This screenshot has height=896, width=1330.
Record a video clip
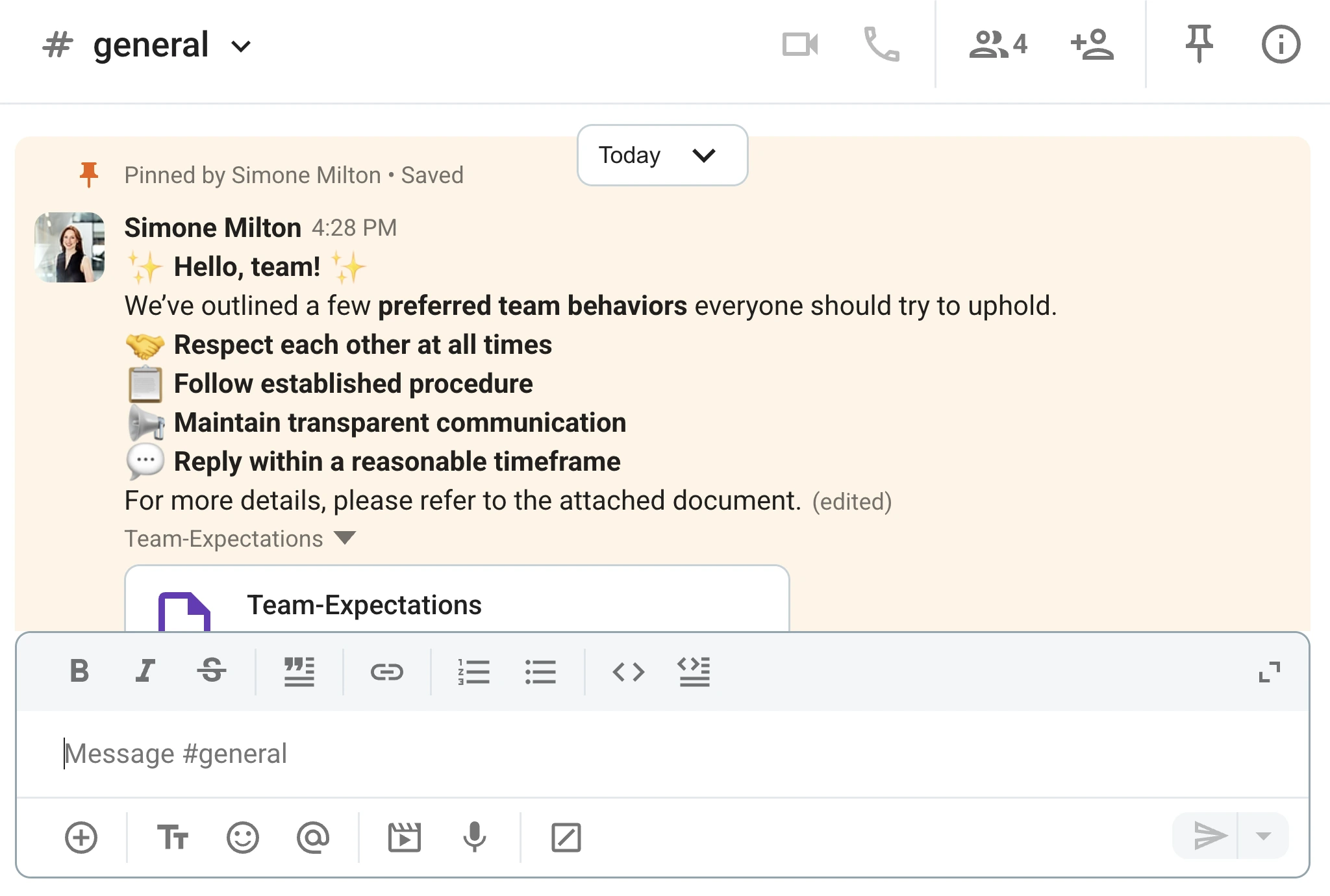(405, 837)
